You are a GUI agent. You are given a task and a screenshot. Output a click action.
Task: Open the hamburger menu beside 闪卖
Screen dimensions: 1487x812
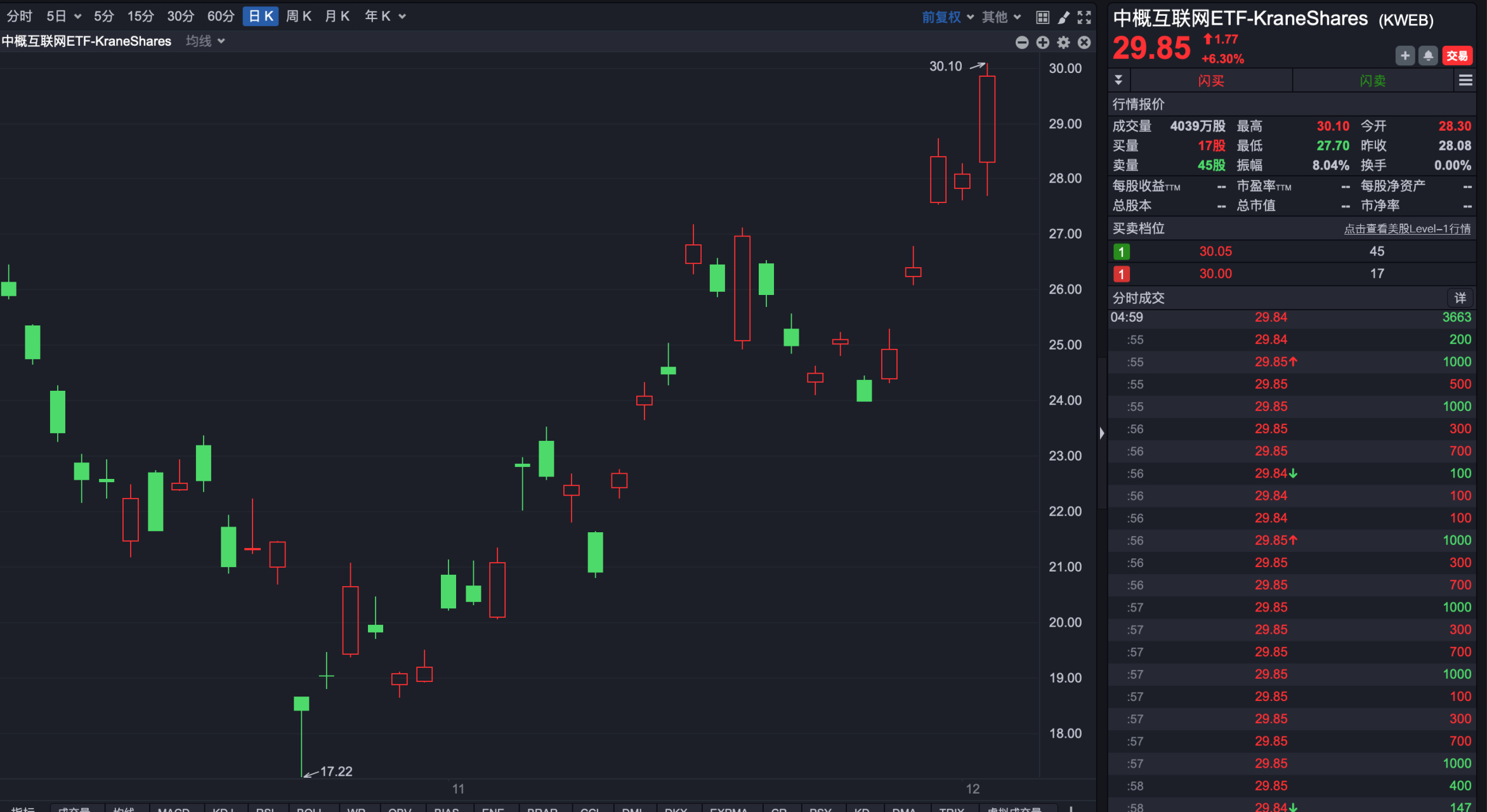click(x=1465, y=81)
